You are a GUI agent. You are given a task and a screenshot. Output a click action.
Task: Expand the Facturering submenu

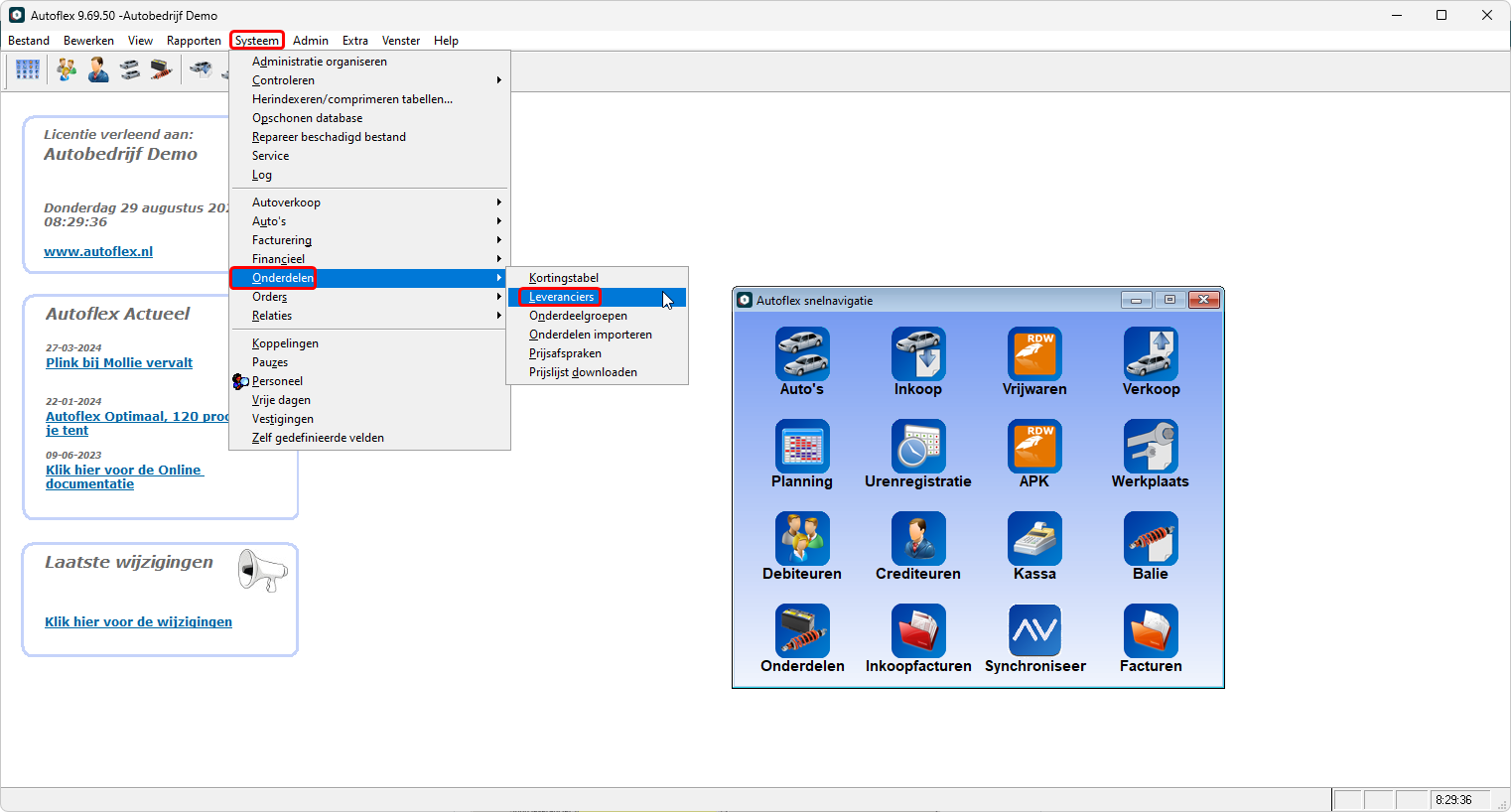tap(369, 240)
